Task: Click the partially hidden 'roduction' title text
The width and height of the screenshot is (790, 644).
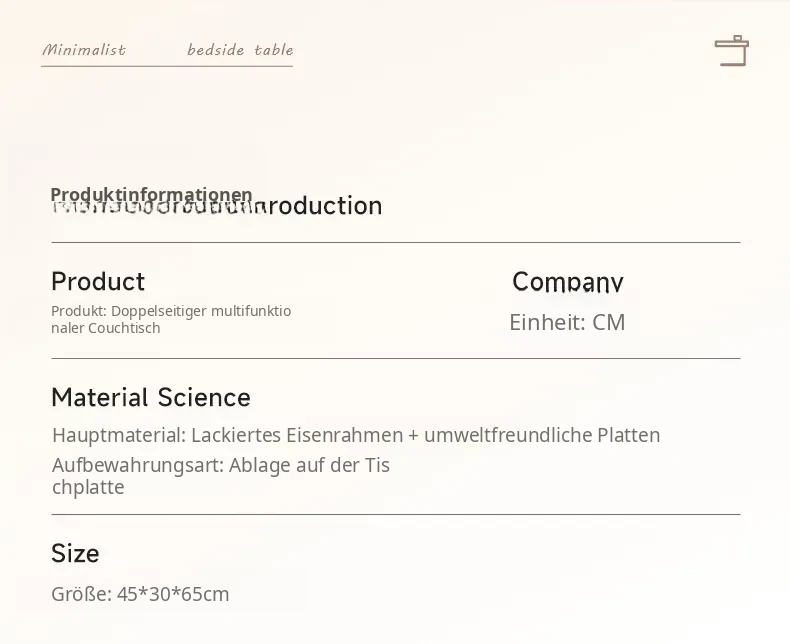Action: [x=323, y=206]
